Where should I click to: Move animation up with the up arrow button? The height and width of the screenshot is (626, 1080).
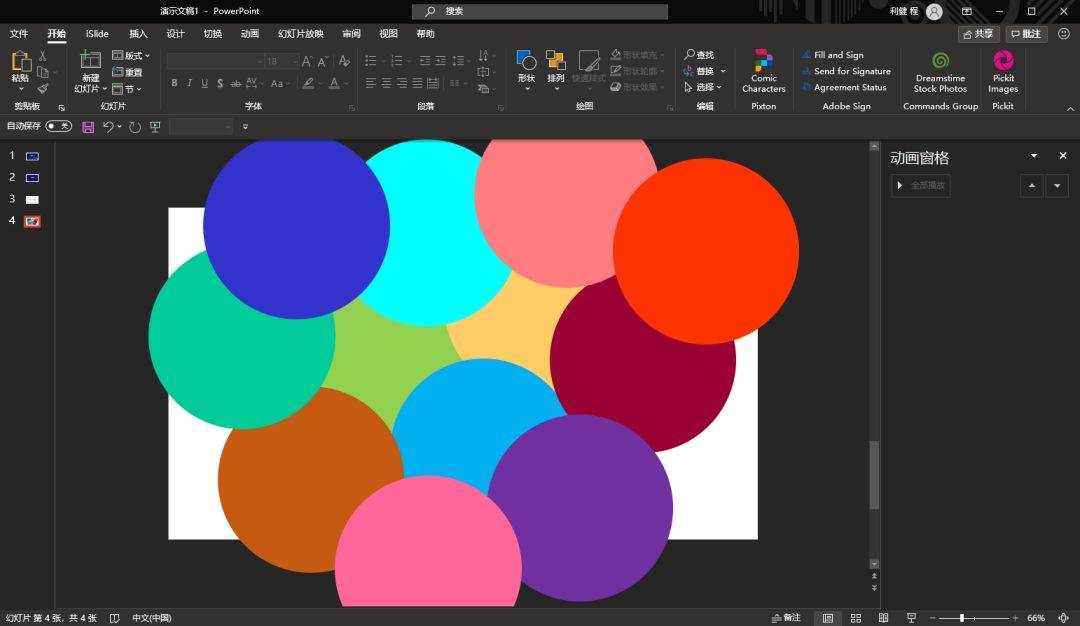click(x=1031, y=185)
